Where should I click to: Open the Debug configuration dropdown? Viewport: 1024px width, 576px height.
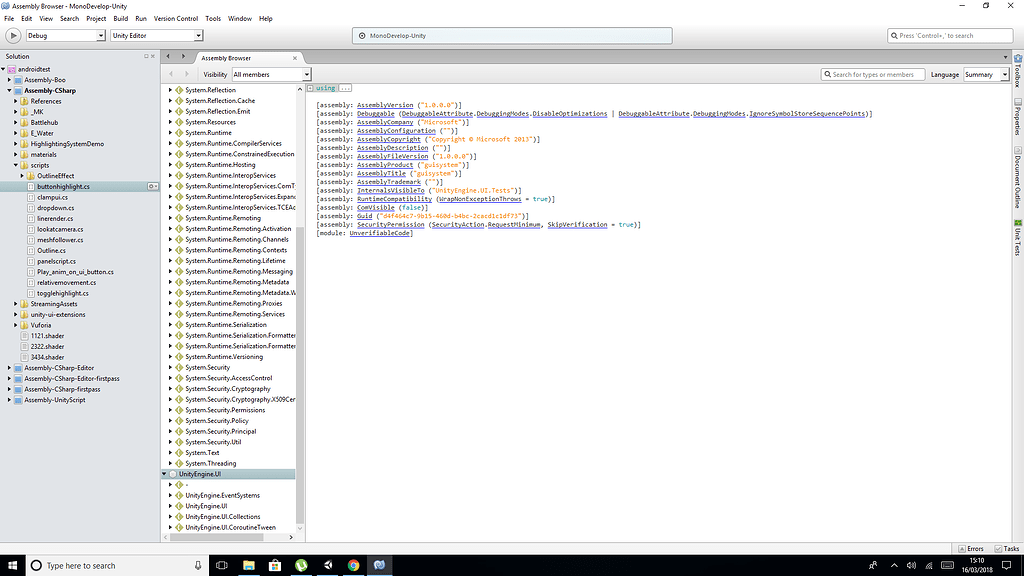point(65,36)
